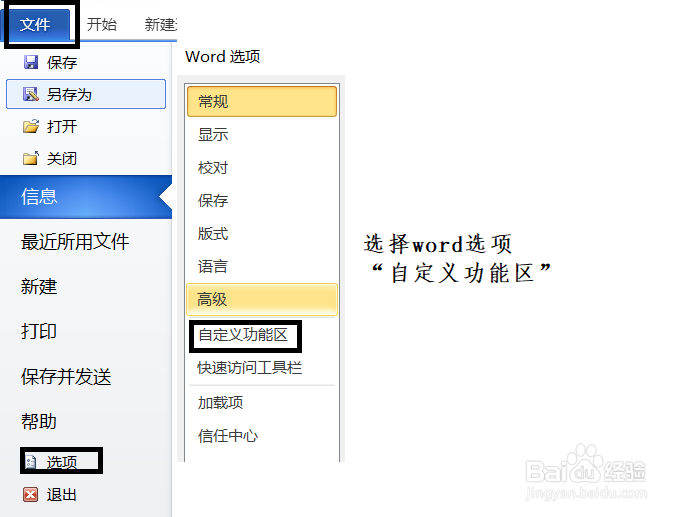Open Word 选项 from file menu
Screen dimensions: 685x517
pos(62,461)
